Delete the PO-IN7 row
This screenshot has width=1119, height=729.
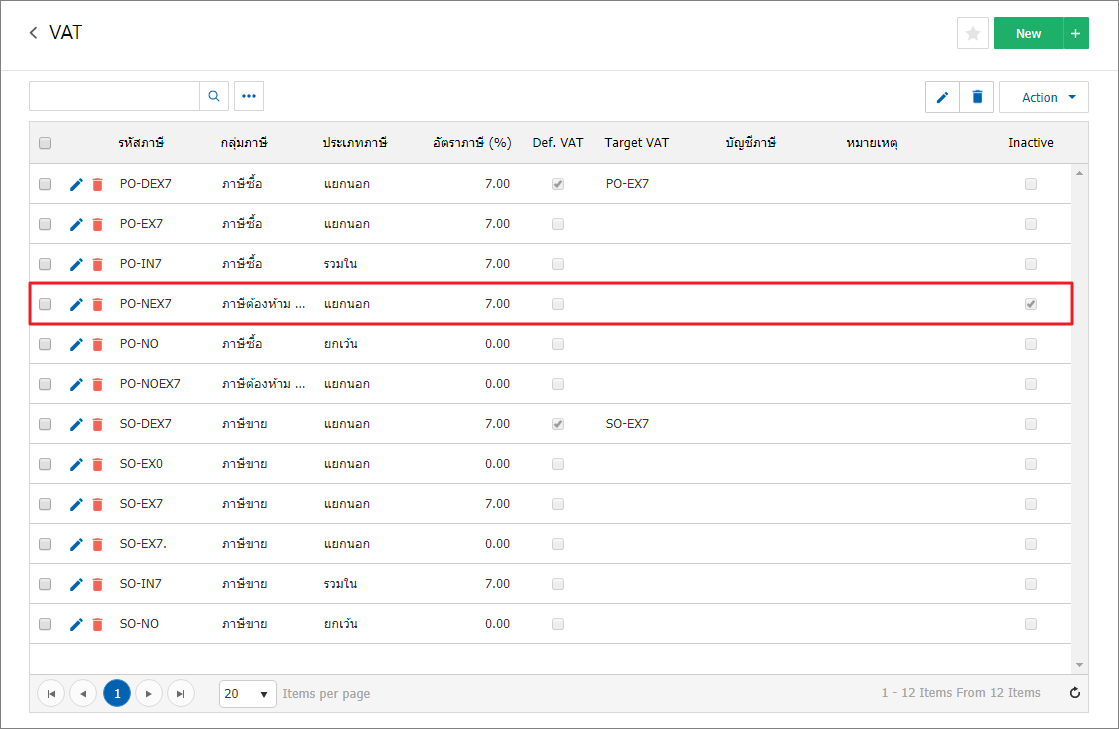98,265
